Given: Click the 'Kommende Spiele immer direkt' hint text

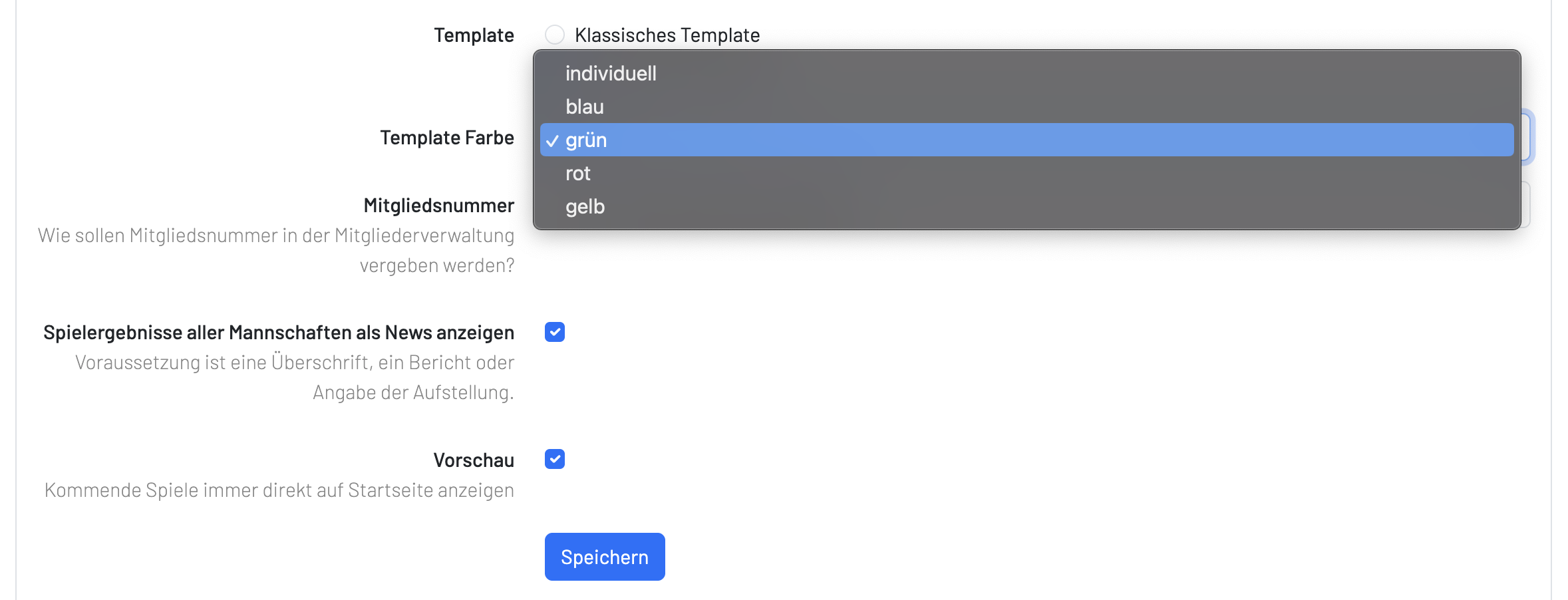Looking at the screenshot, I should pyautogui.click(x=279, y=490).
